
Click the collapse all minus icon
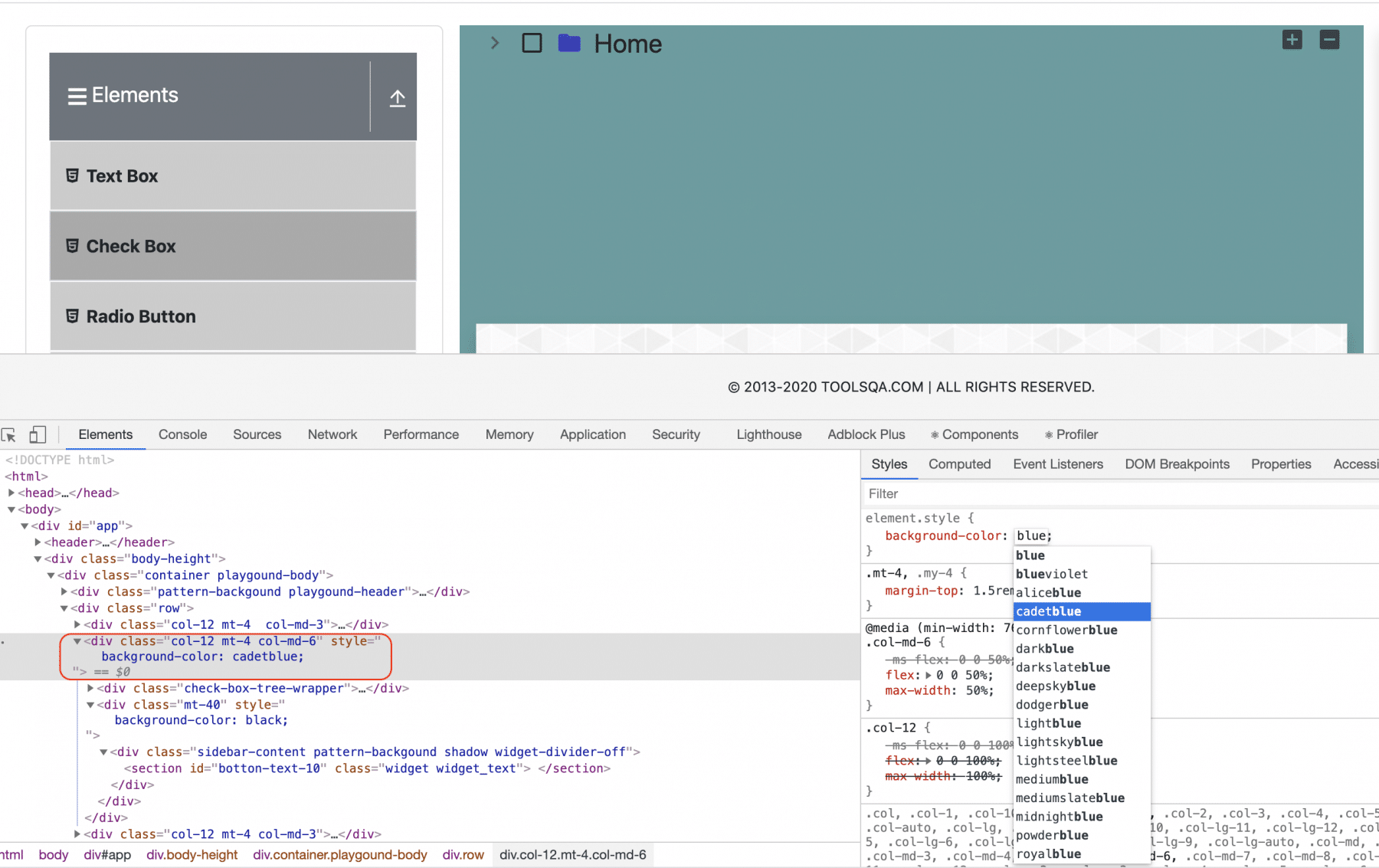1329,40
